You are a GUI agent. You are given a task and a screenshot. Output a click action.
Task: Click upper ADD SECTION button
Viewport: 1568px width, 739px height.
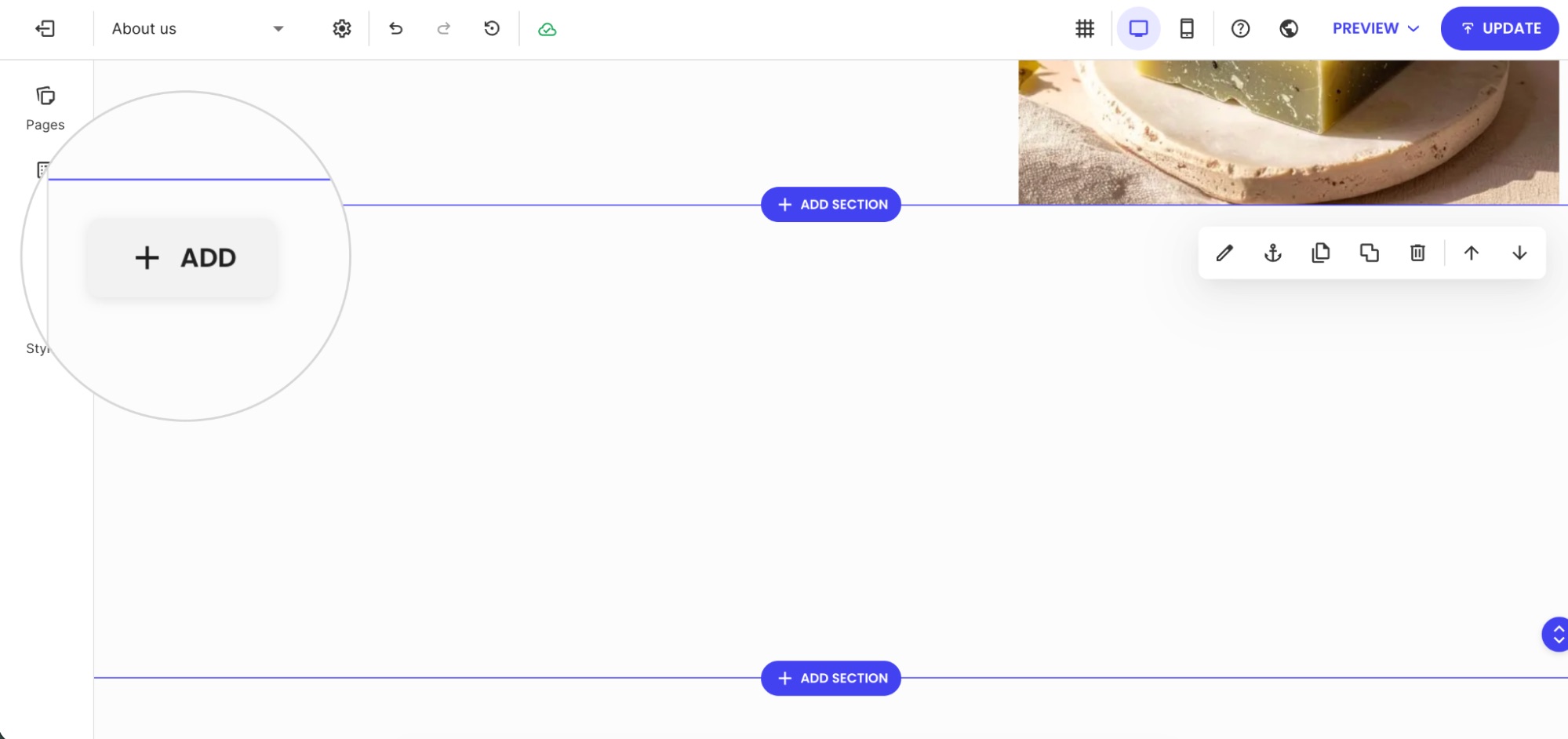[x=831, y=205]
